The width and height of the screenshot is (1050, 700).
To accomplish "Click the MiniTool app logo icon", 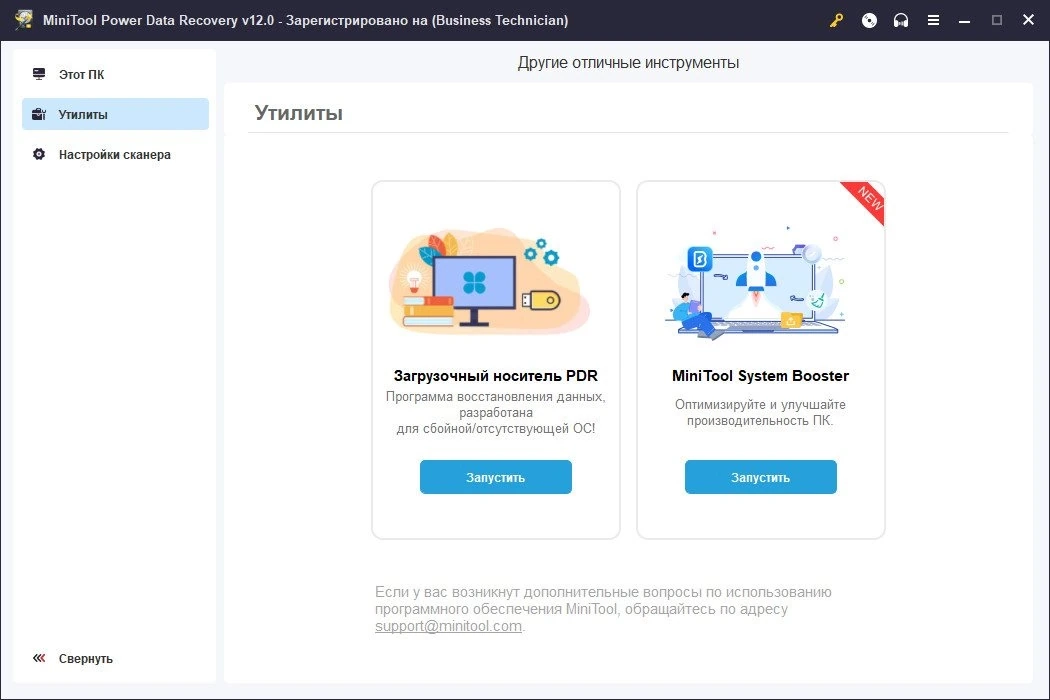I will click(24, 19).
